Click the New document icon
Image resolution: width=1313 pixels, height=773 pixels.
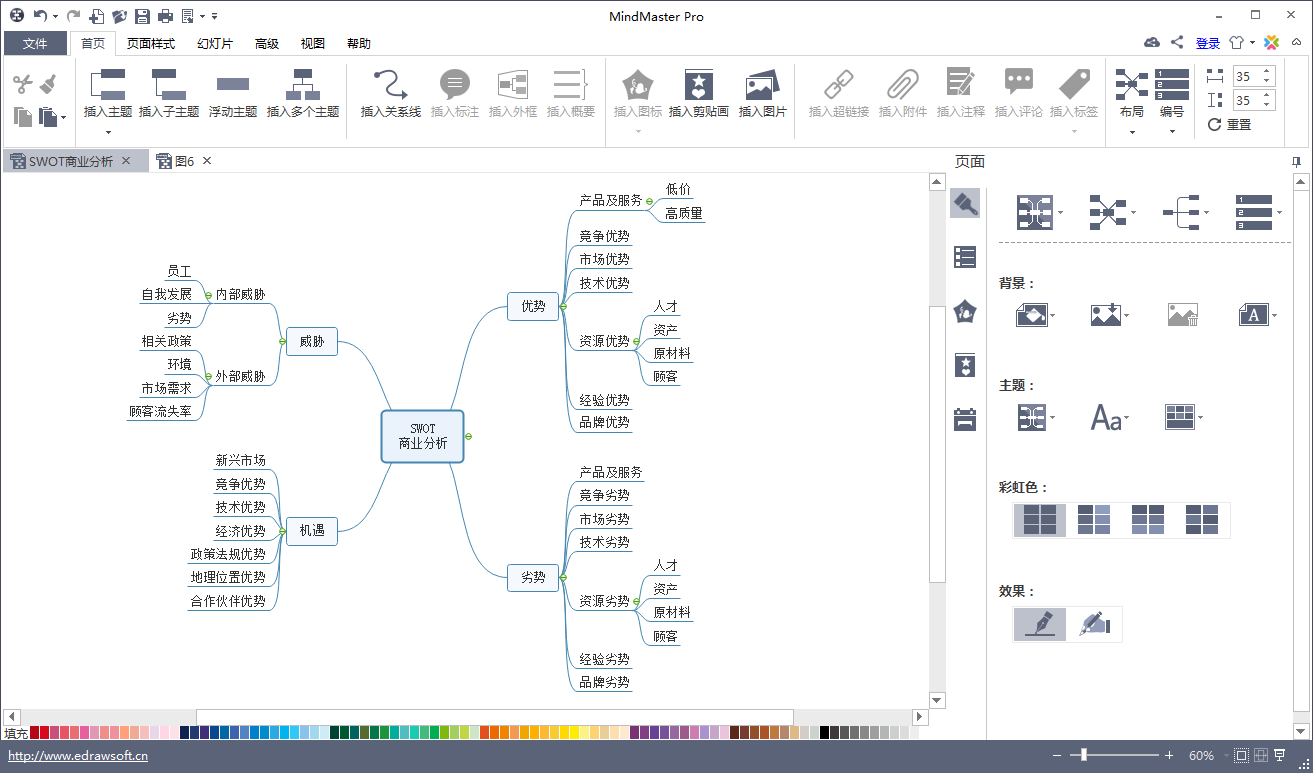point(96,16)
